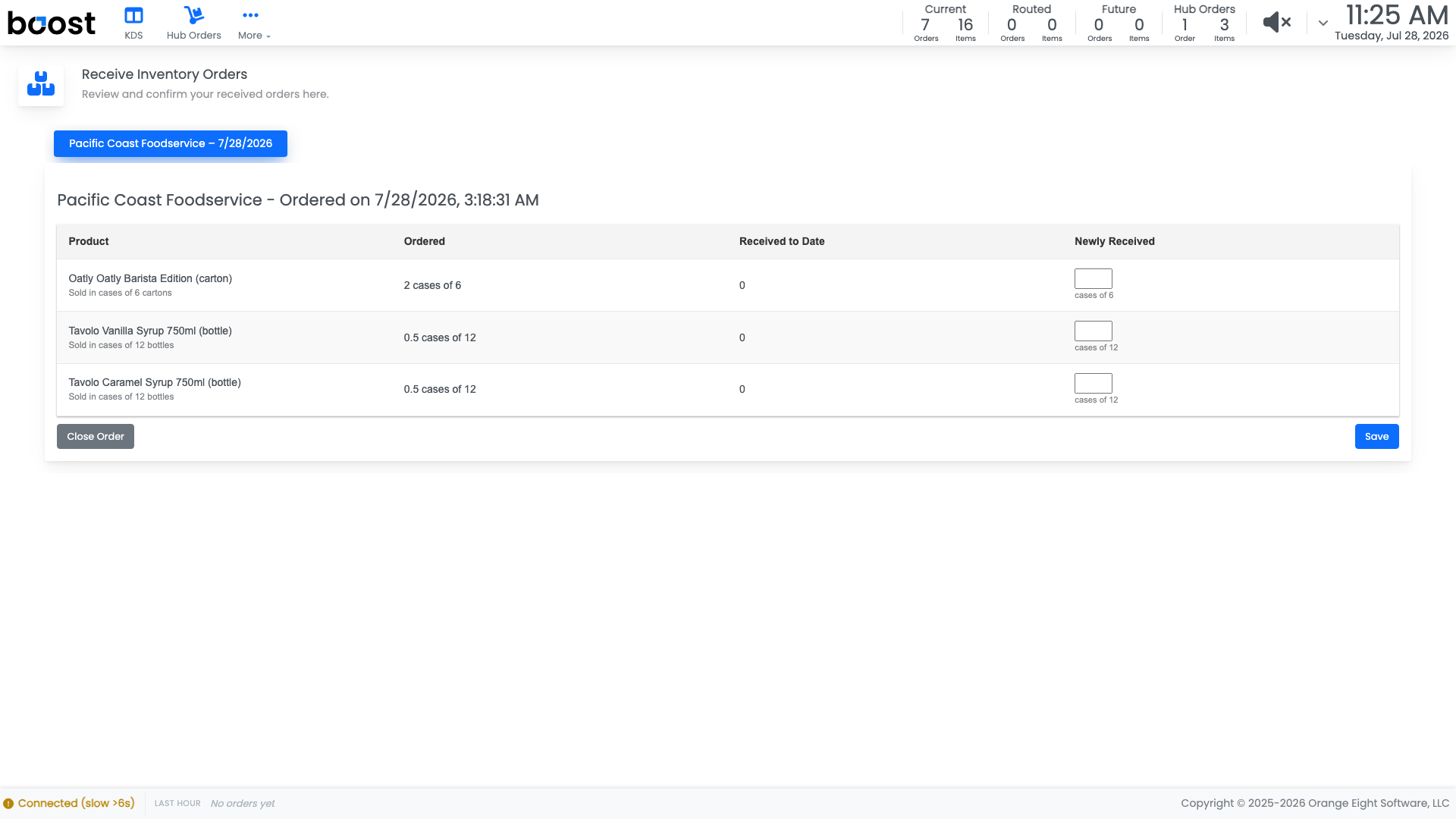Open the KDS view icon
The image size is (1456, 819).
coord(133,15)
